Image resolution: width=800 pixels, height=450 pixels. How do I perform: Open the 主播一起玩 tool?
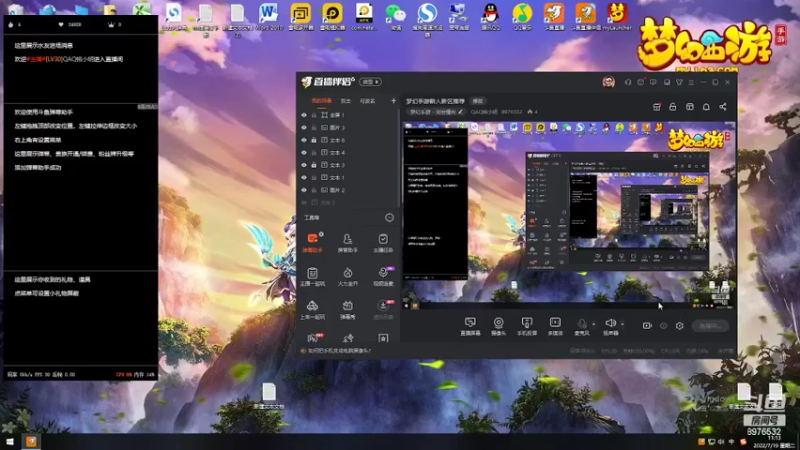[312, 276]
